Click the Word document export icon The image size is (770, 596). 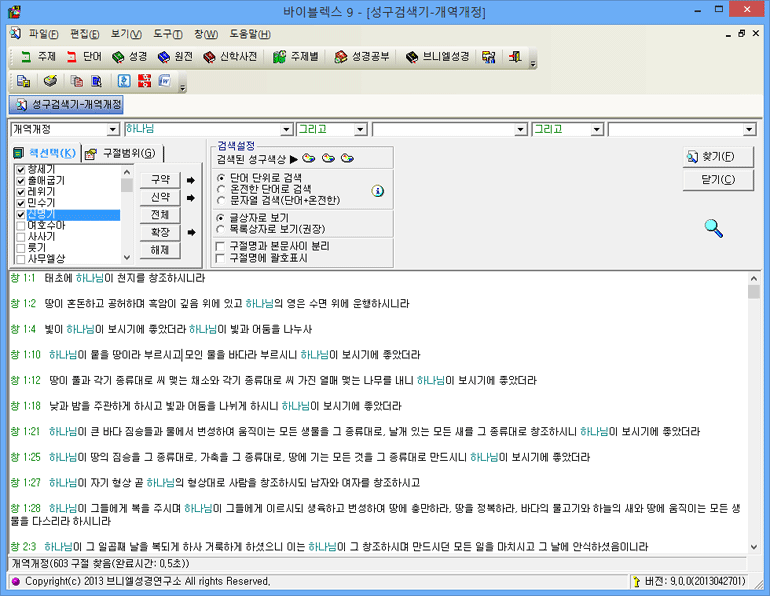165,81
